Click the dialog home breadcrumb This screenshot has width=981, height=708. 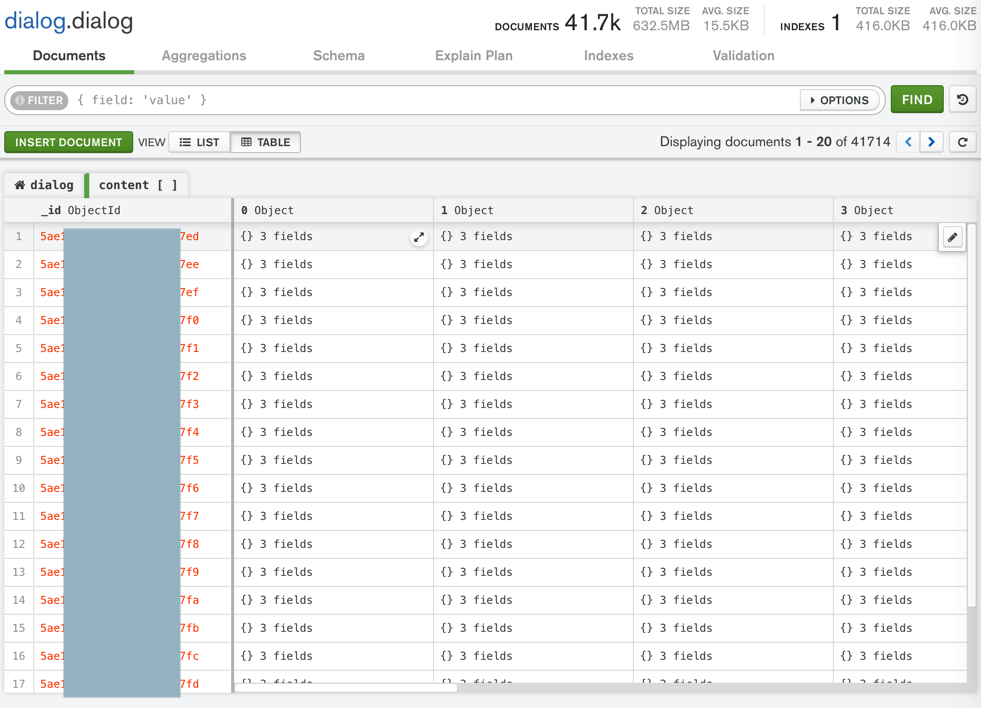44,185
